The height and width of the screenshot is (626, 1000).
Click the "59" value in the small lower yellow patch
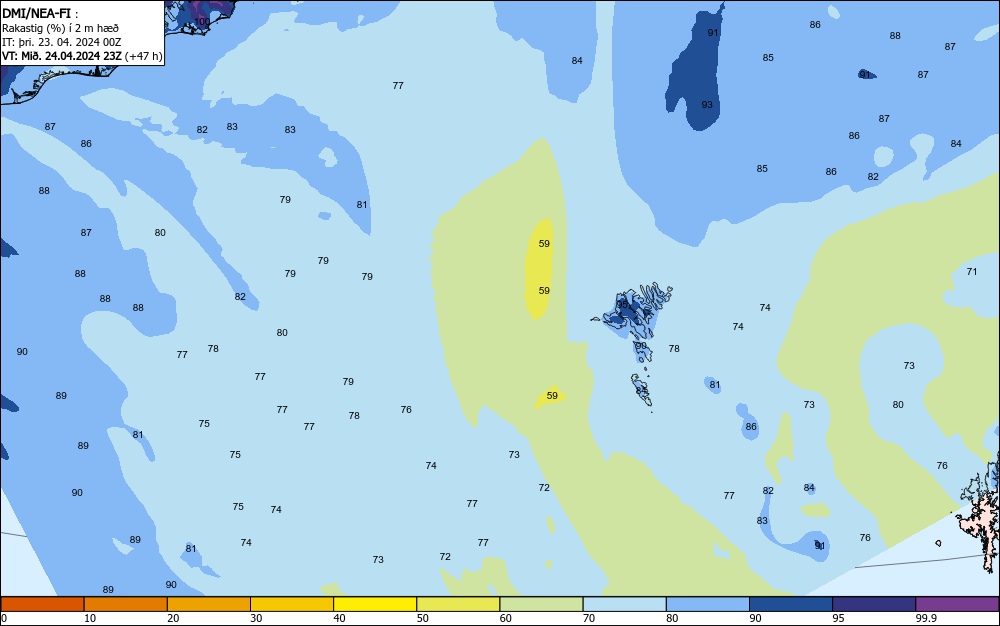[x=552, y=396]
